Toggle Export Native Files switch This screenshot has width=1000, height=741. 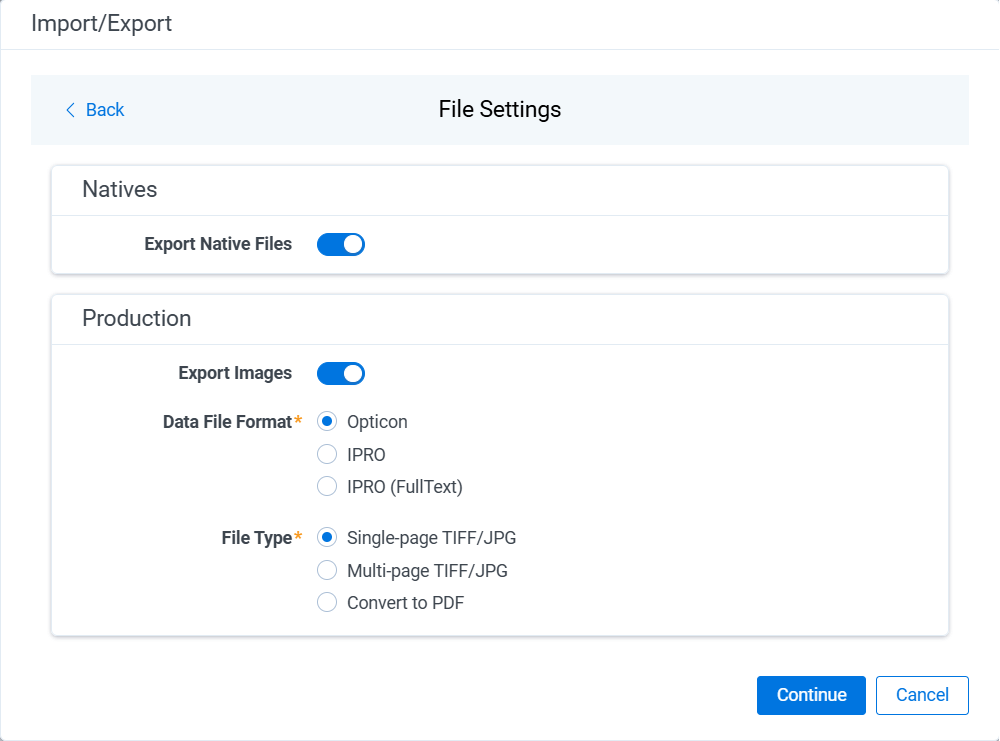point(341,244)
